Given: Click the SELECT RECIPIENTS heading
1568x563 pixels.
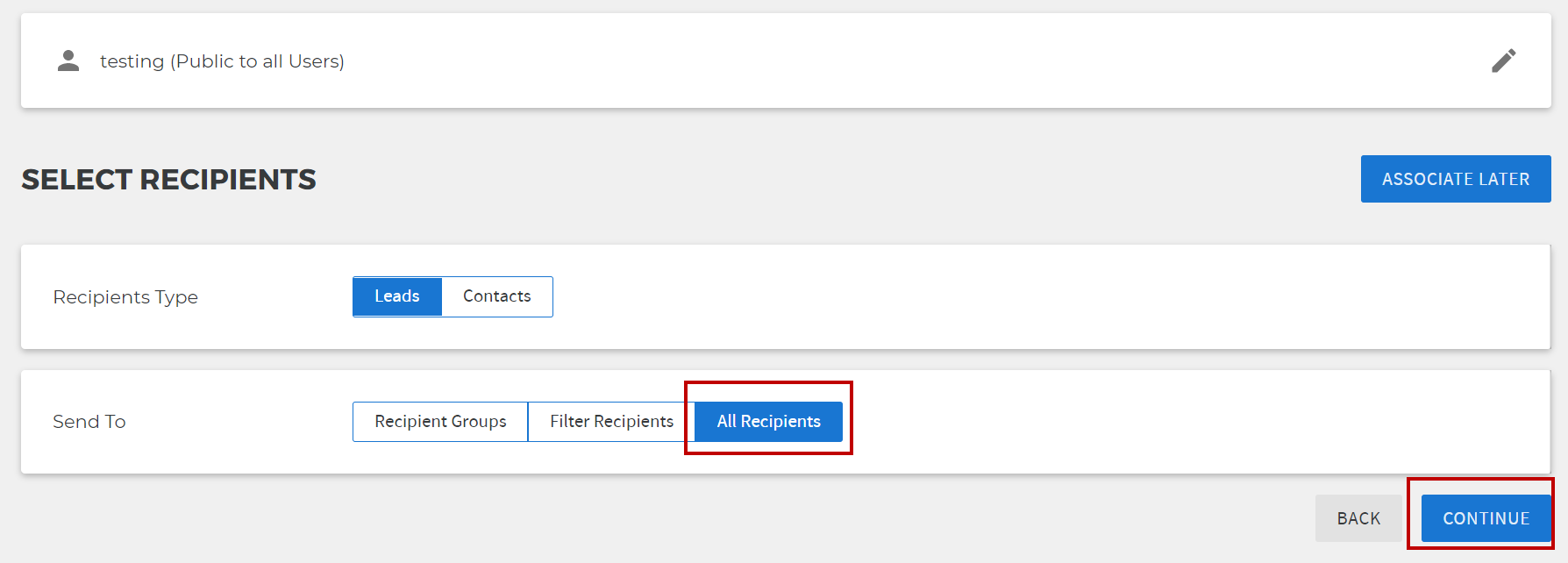Looking at the screenshot, I should [x=168, y=179].
